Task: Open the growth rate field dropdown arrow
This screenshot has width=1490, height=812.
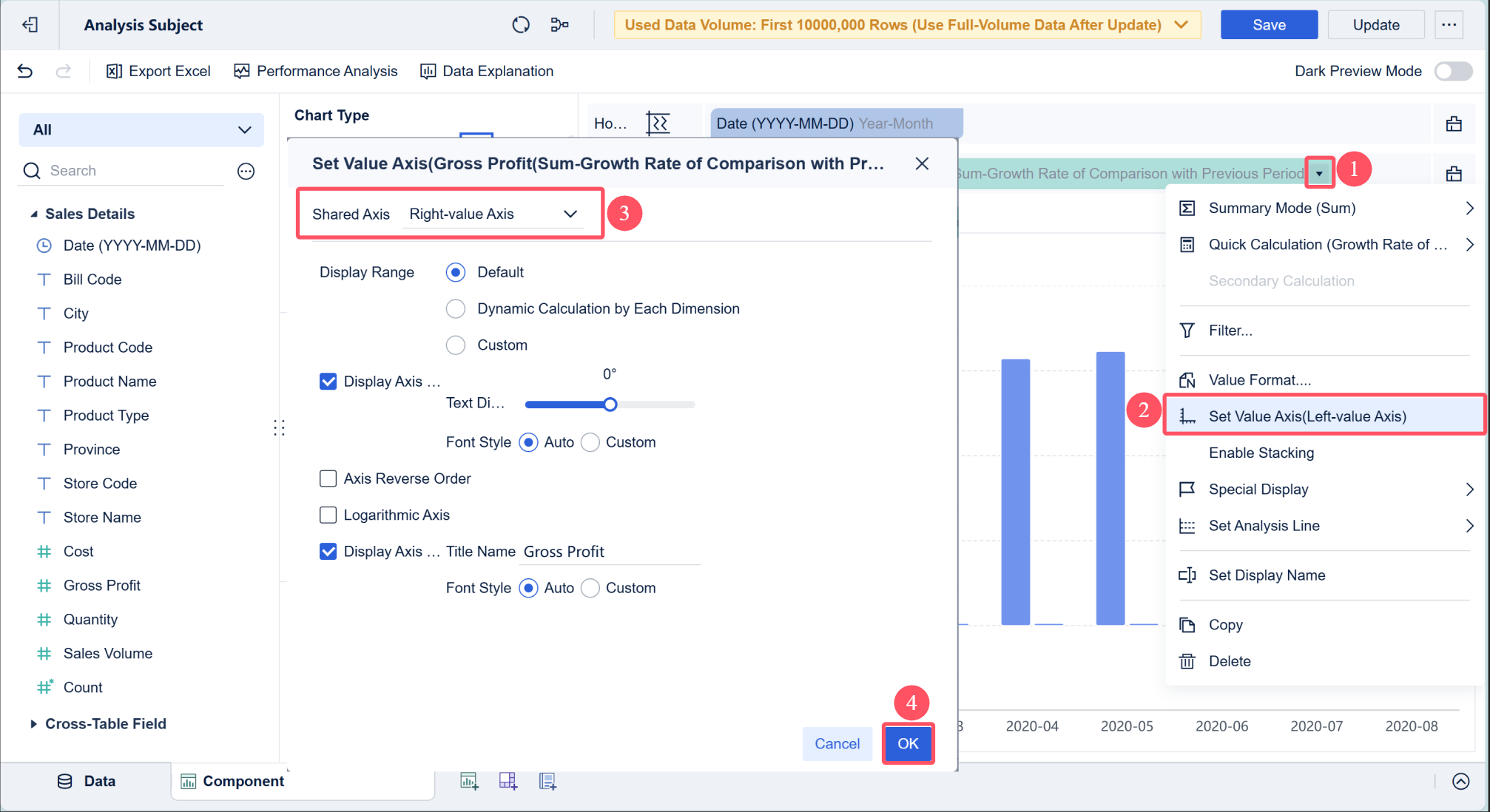Action: [x=1319, y=174]
